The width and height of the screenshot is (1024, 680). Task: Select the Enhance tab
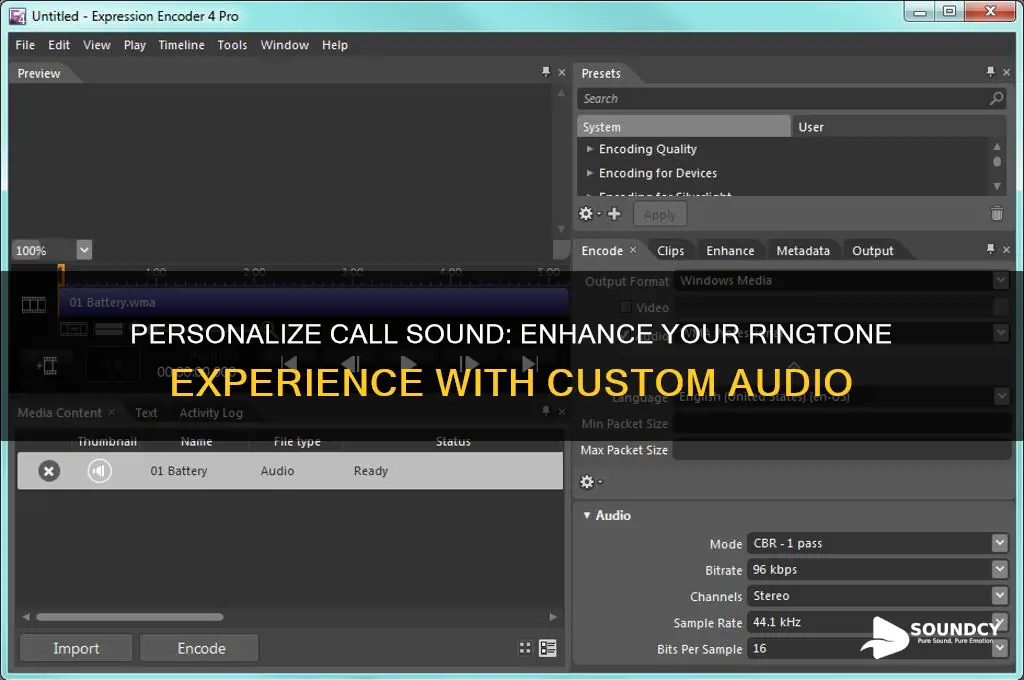coord(730,251)
